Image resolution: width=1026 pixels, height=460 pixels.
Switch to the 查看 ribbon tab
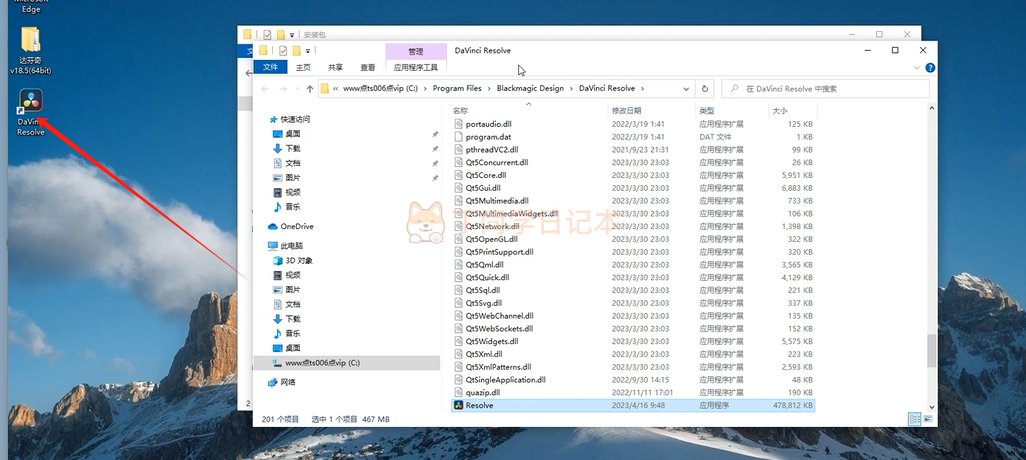(x=367, y=67)
